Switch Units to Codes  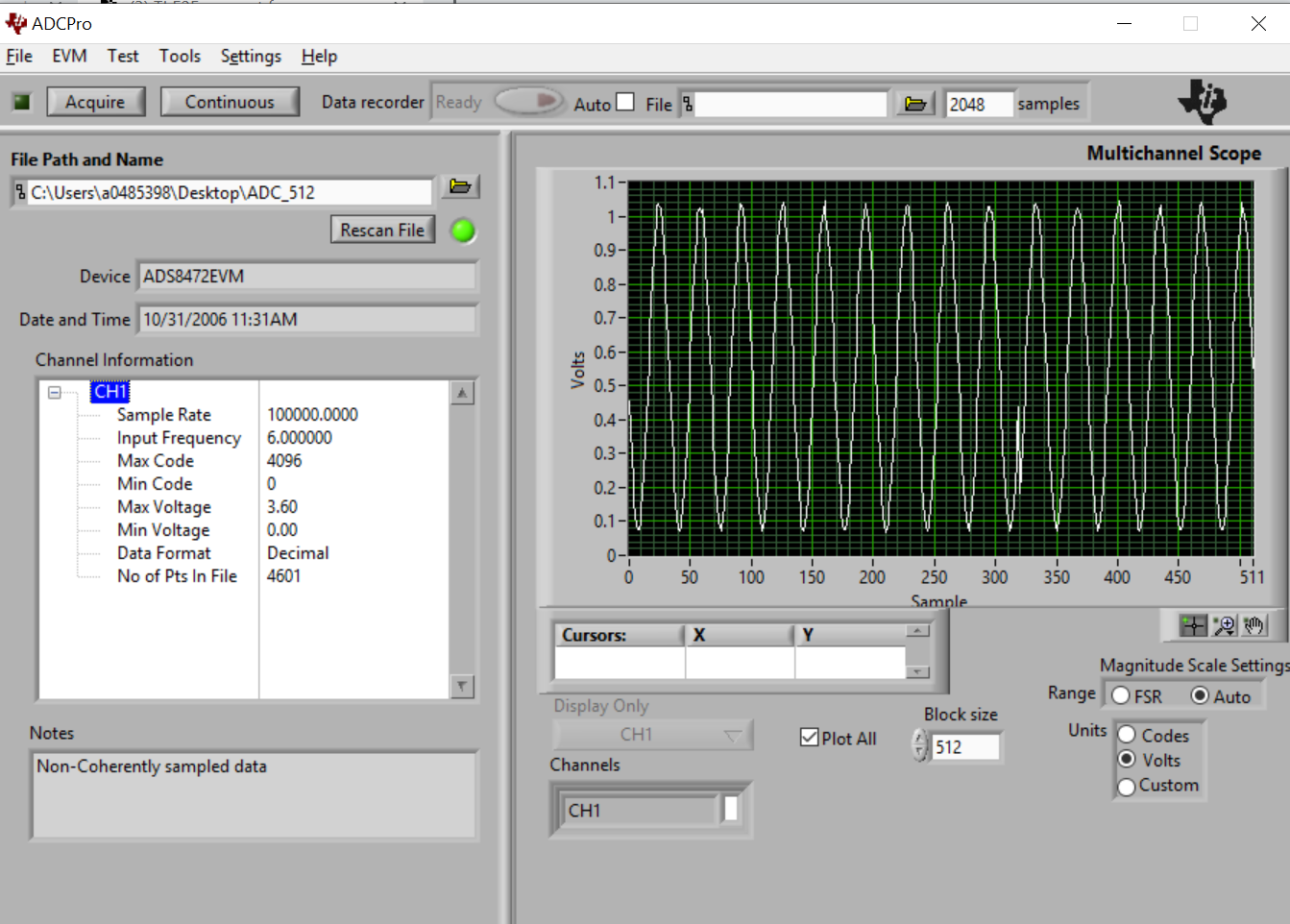click(1128, 735)
